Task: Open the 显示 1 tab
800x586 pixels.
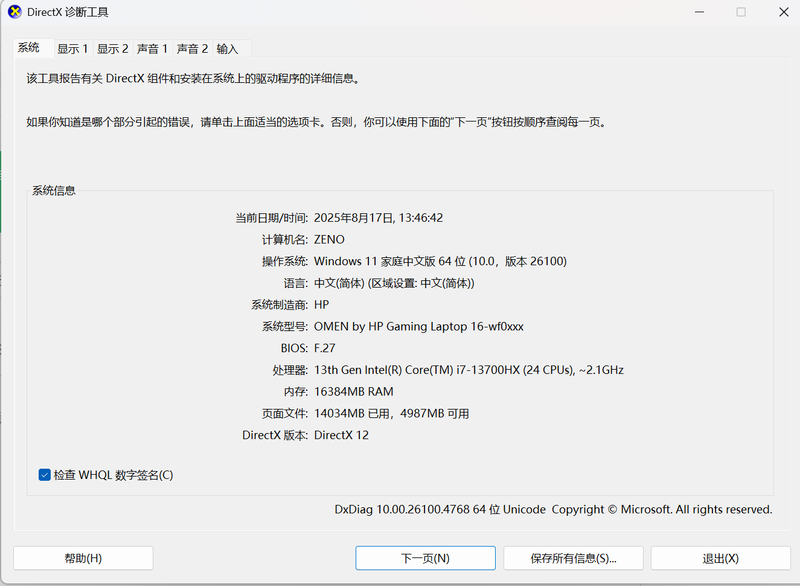Action: click(72, 49)
